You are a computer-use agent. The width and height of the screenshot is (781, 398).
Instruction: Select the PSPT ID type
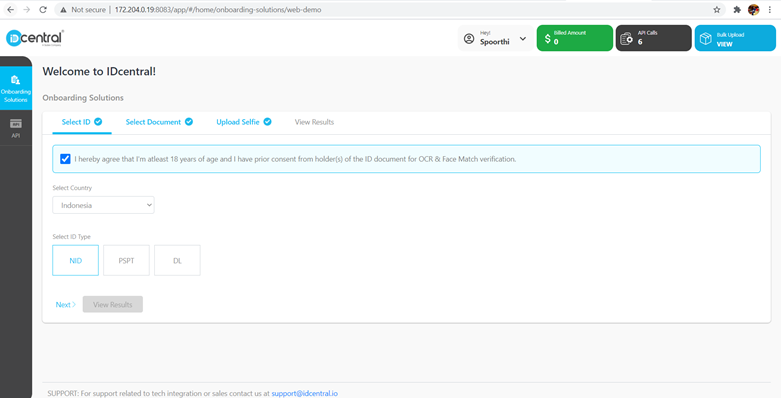coord(127,261)
